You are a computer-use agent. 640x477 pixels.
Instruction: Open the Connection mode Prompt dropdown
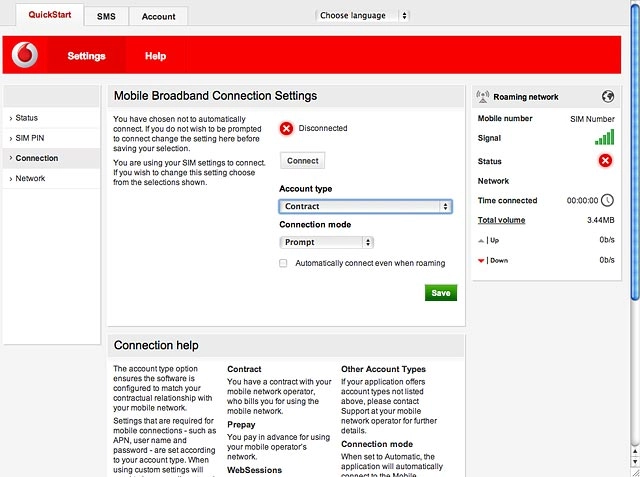tap(327, 242)
